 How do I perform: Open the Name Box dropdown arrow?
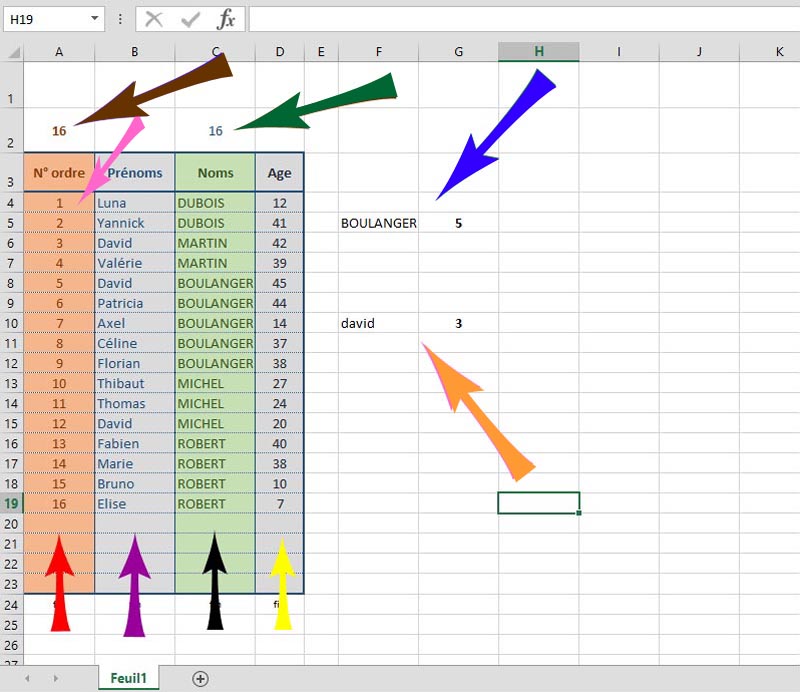(94, 18)
